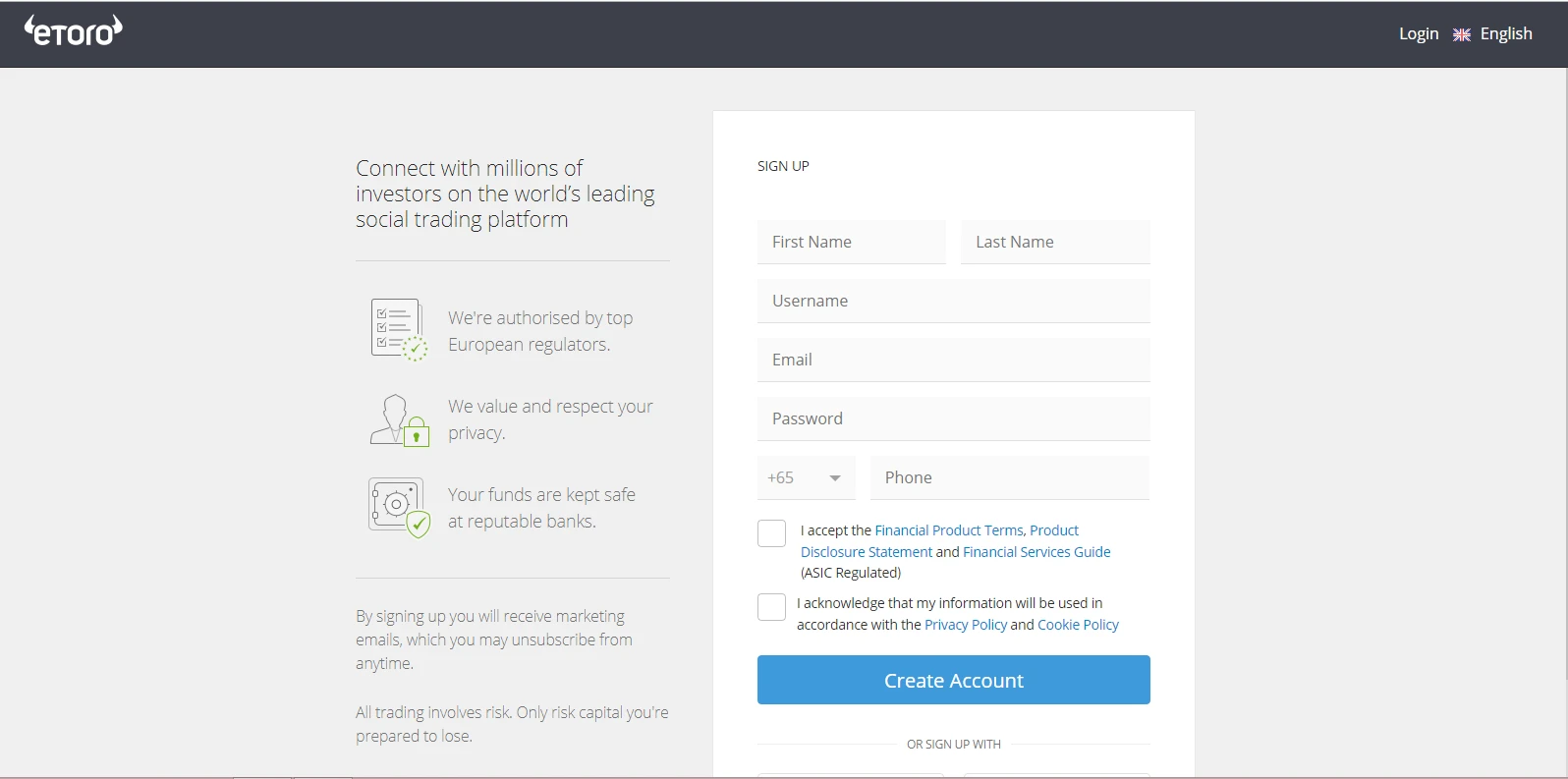Click the Email input field

(953, 361)
